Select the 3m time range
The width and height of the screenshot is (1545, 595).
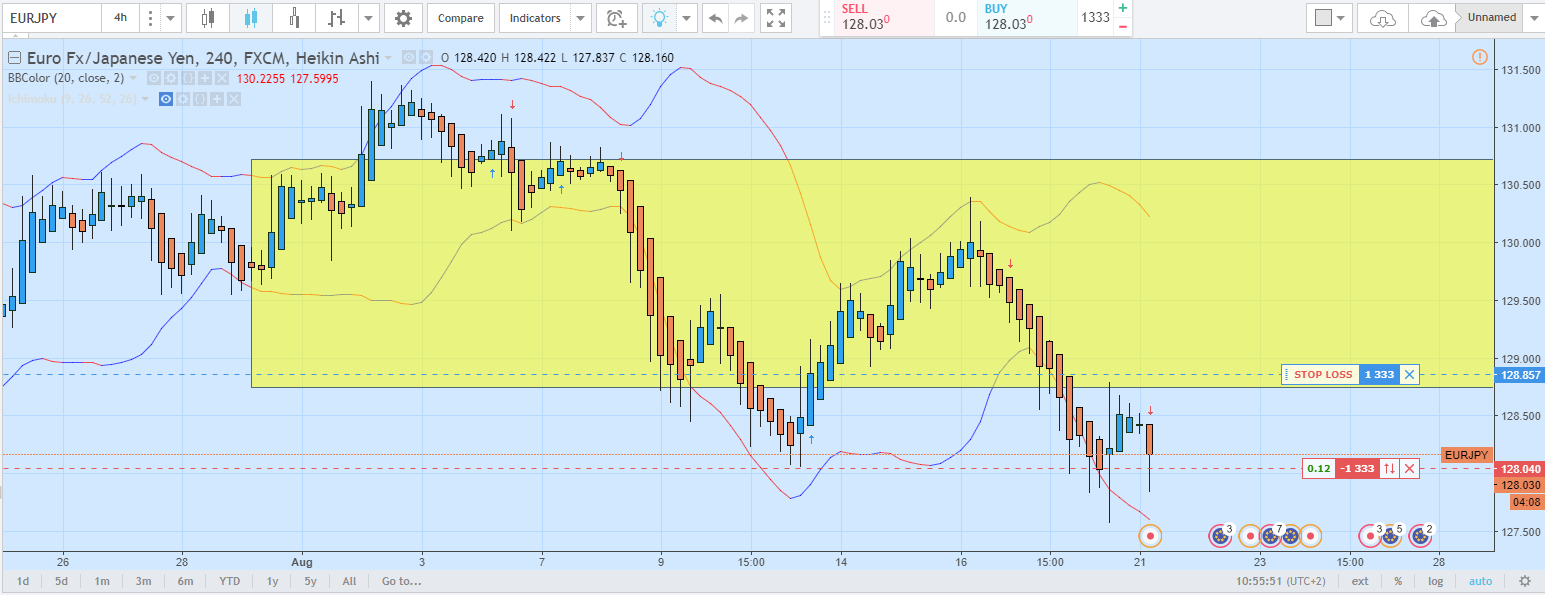(x=143, y=581)
